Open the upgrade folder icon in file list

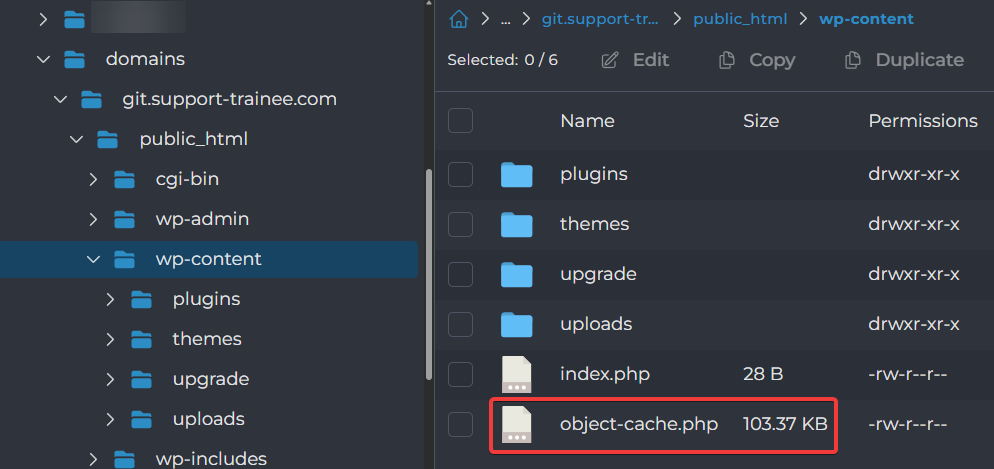pos(517,274)
